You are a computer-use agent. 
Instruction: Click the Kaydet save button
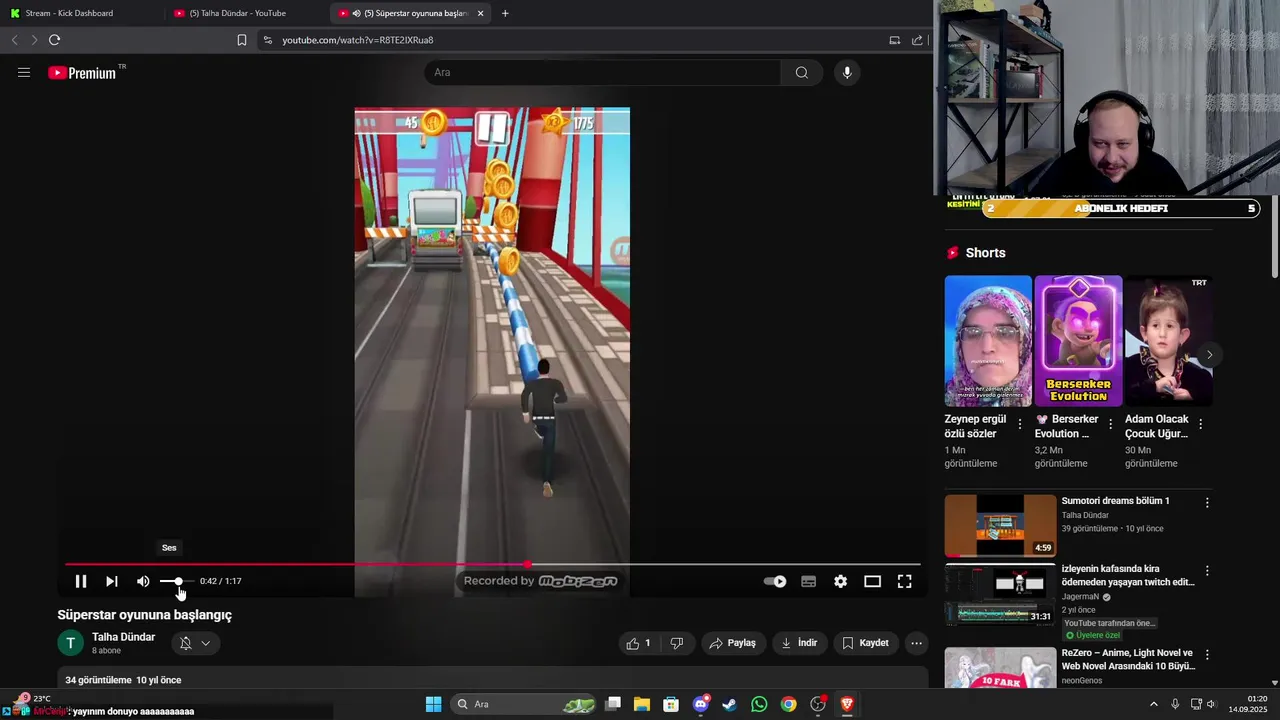click(x=865, y=643)
